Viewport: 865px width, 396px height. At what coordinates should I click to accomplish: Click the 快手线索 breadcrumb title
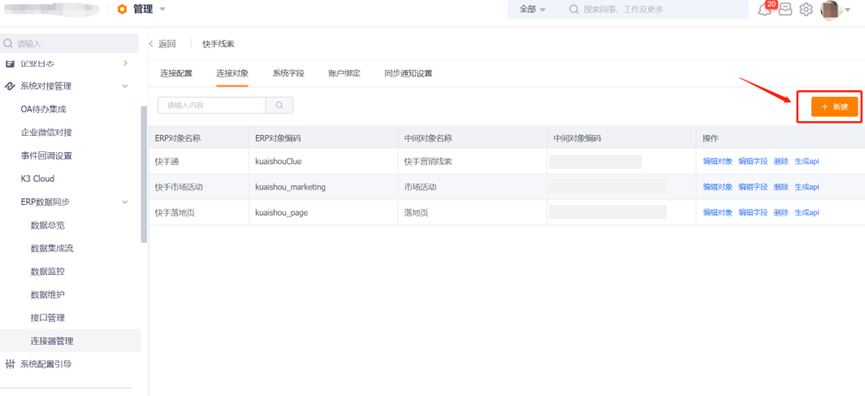[218, 44]
